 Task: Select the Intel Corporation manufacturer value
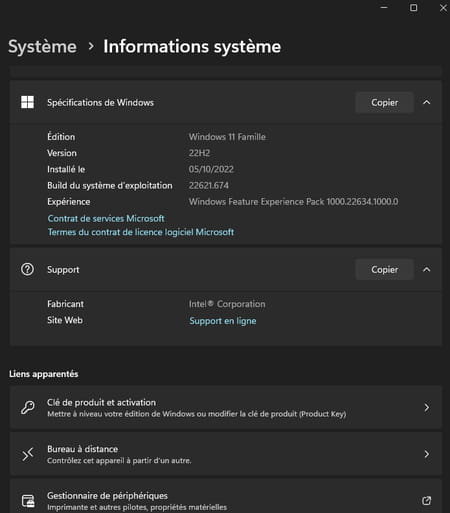coord(227,304)
